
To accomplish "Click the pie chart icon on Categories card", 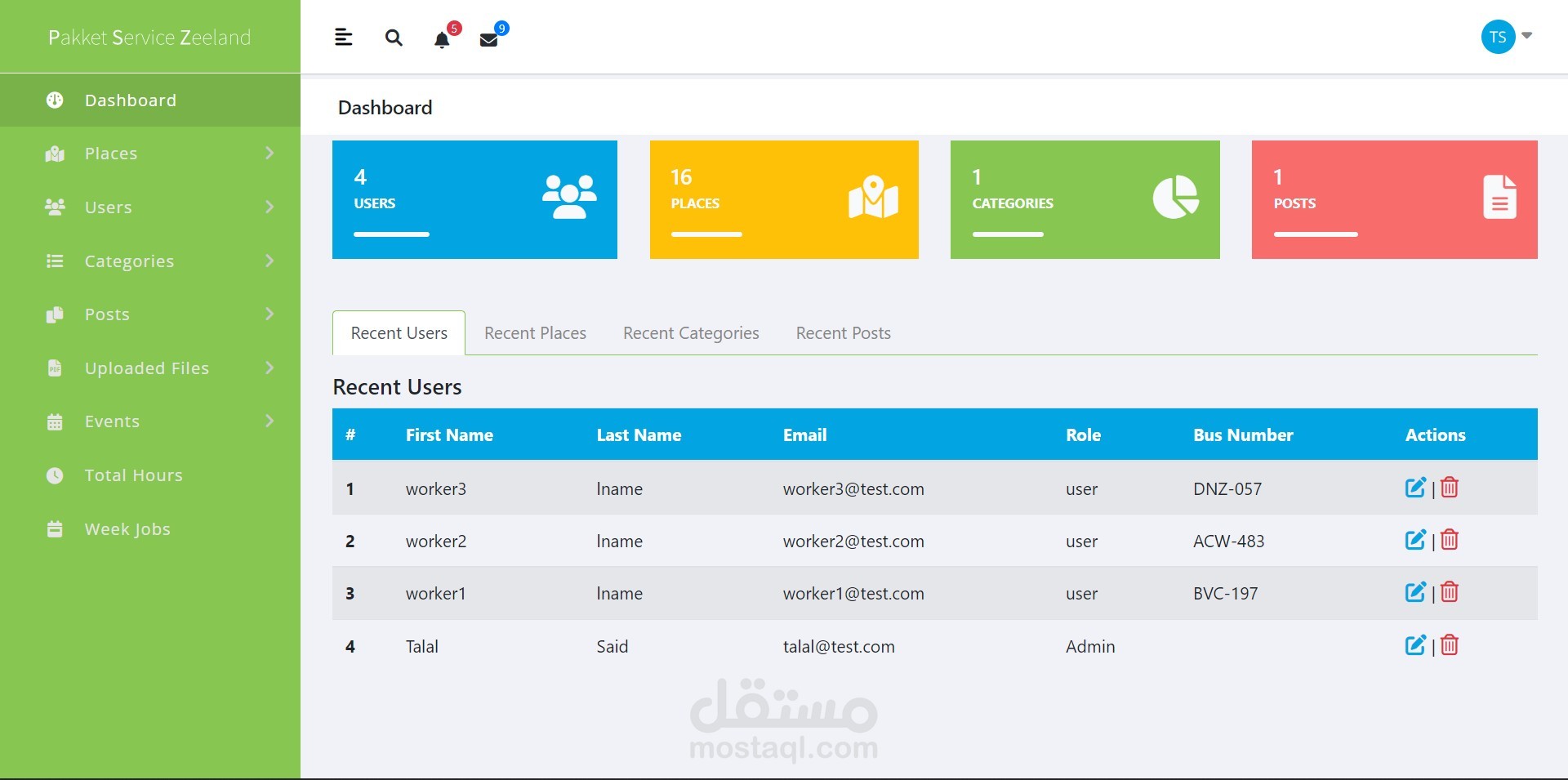I will [1175, 196].
